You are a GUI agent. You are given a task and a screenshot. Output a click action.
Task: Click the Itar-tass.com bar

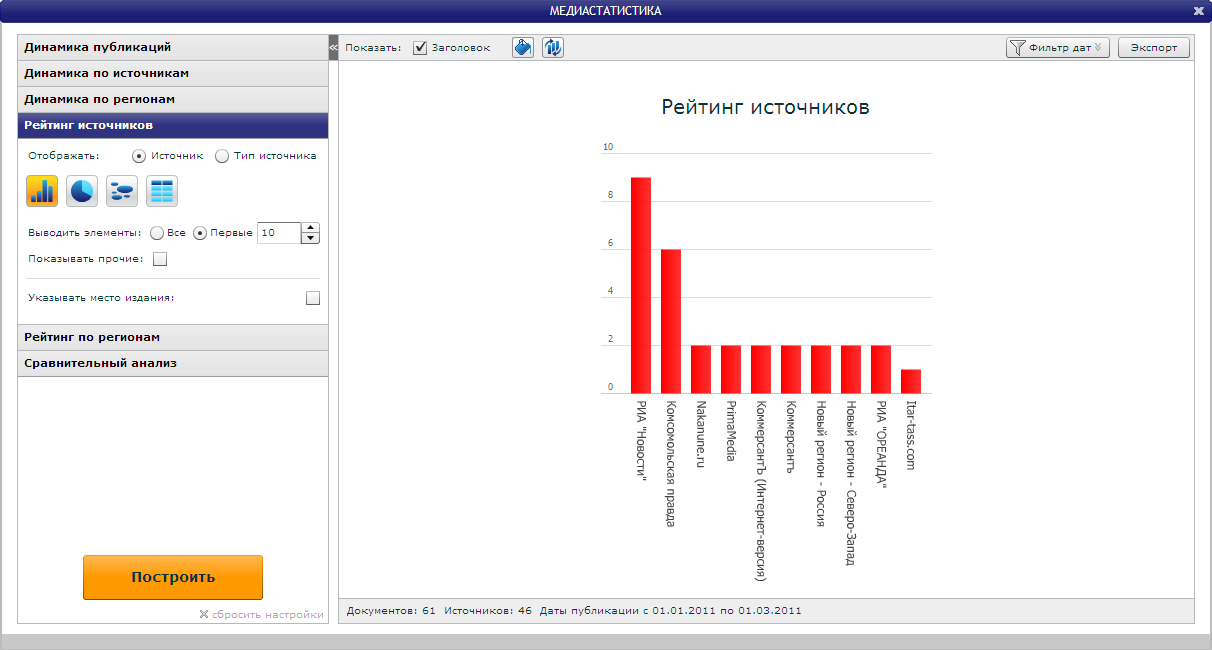point(911,381)
